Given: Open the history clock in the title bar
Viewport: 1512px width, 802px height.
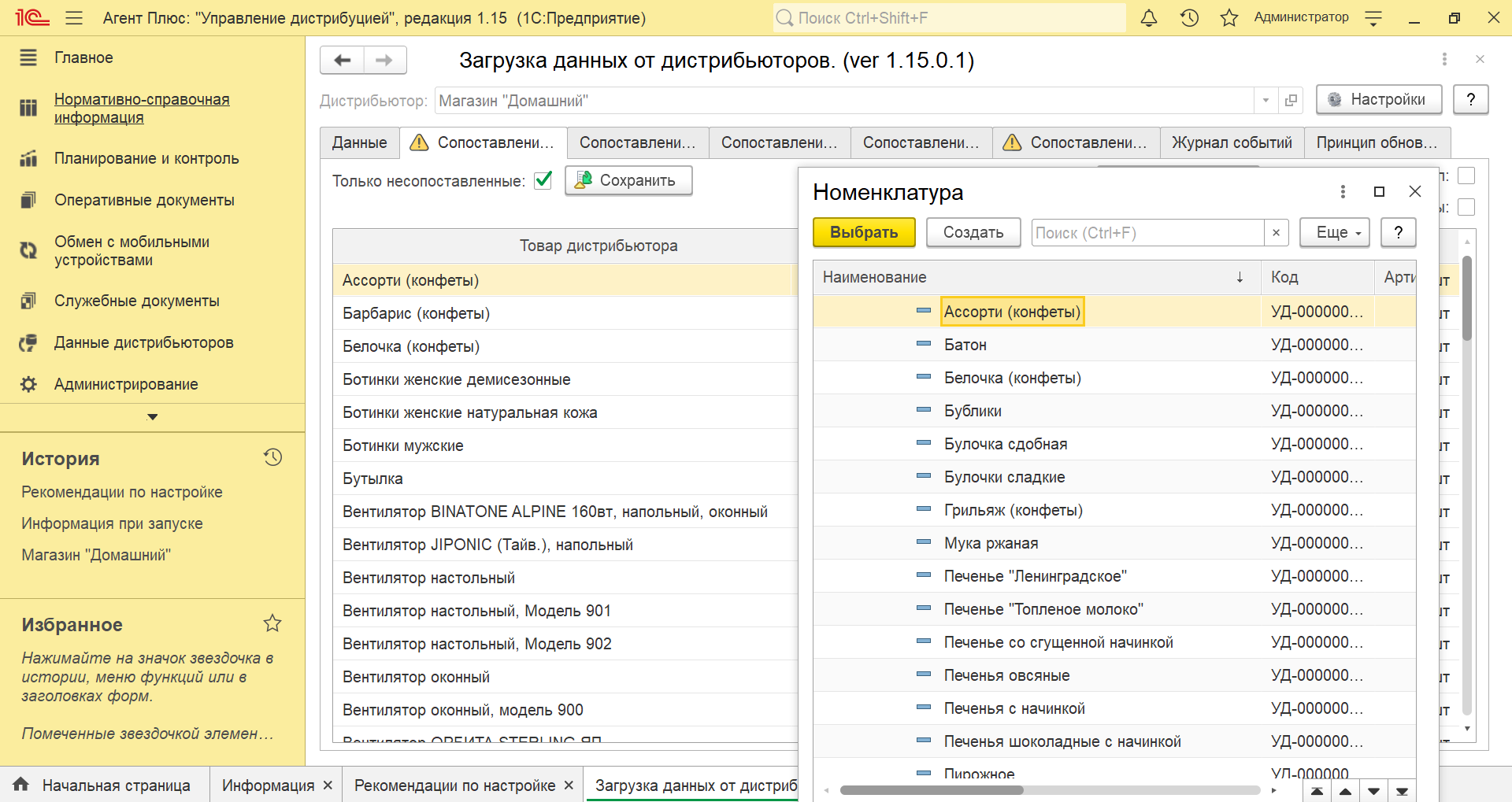Looking at the screenshot, I should [1189, 17].
